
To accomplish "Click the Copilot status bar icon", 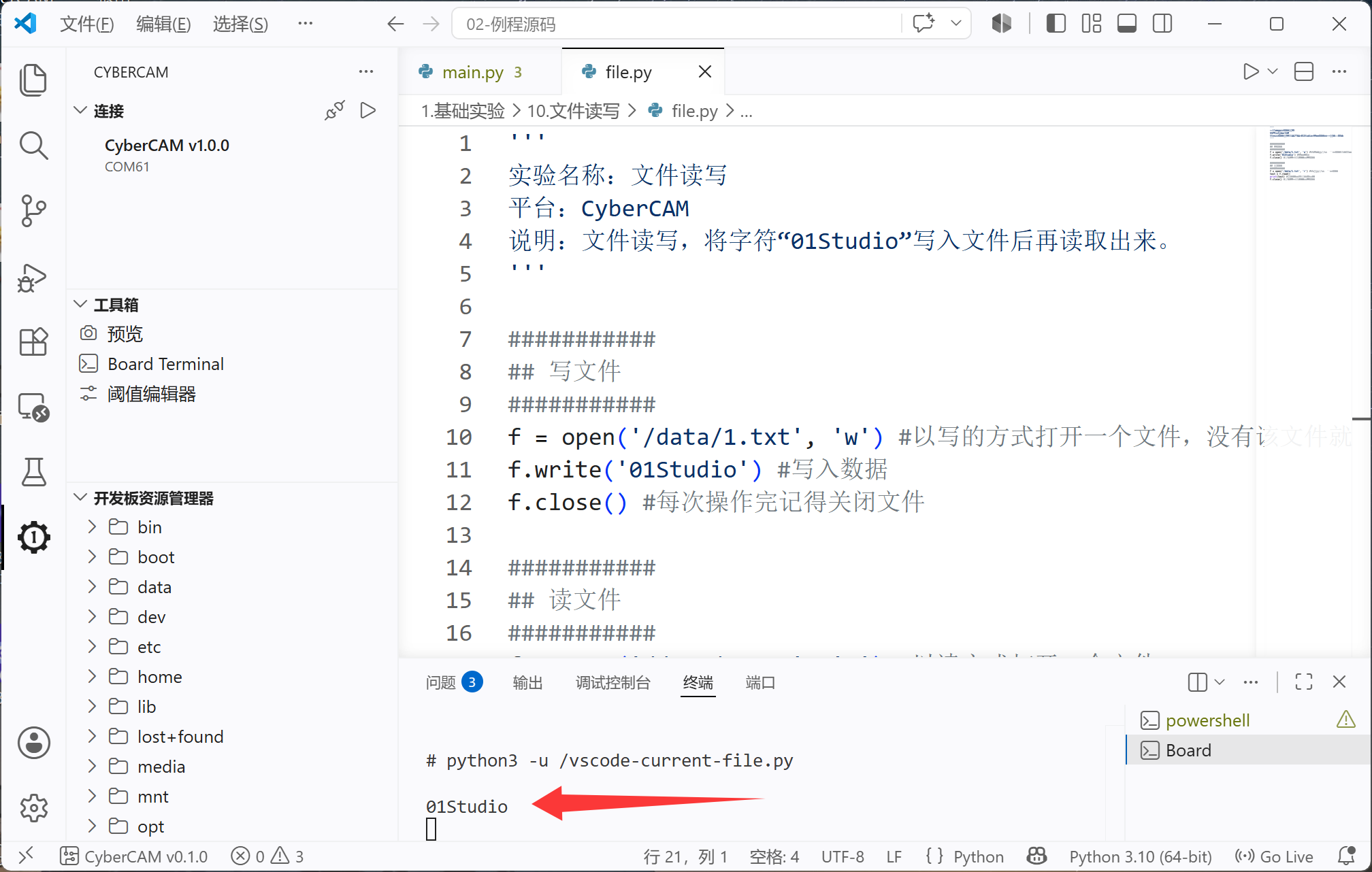I will point(1036,856).
